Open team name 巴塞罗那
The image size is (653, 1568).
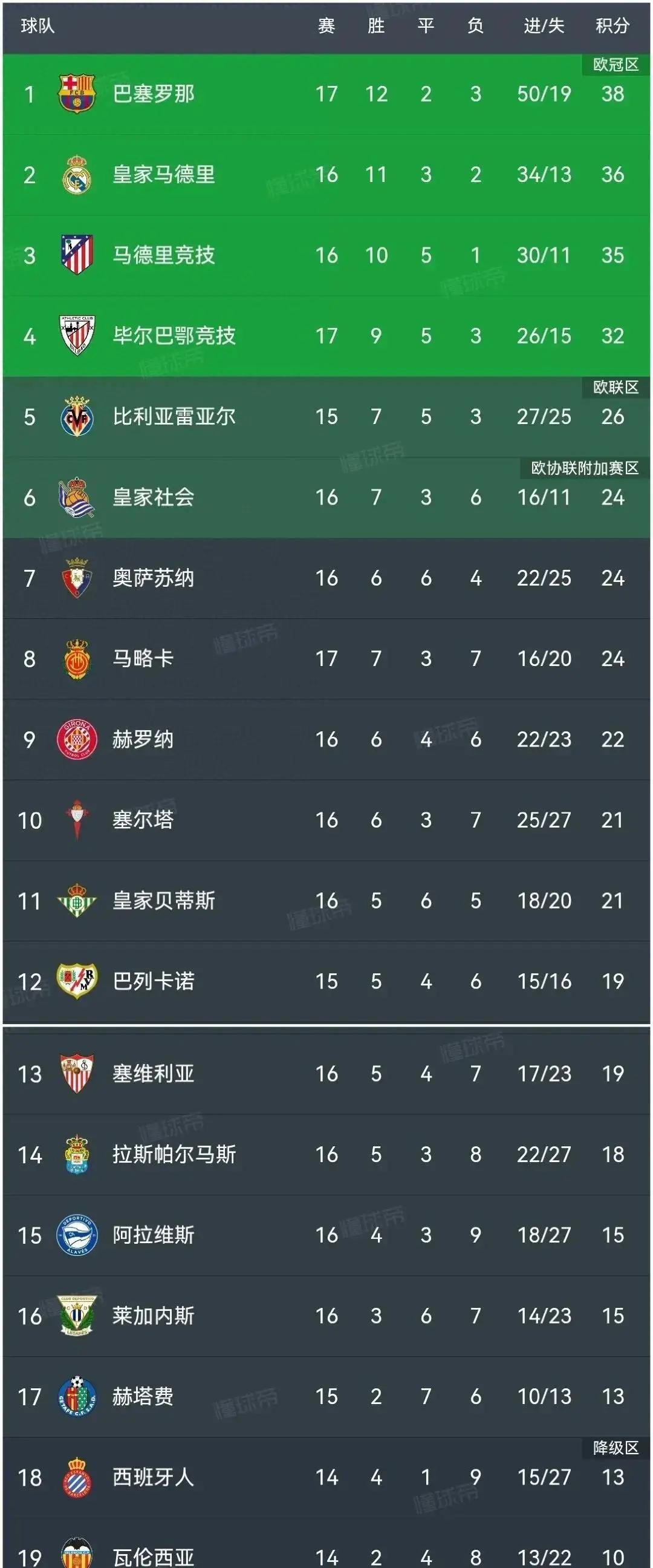[x=154, y=94]
